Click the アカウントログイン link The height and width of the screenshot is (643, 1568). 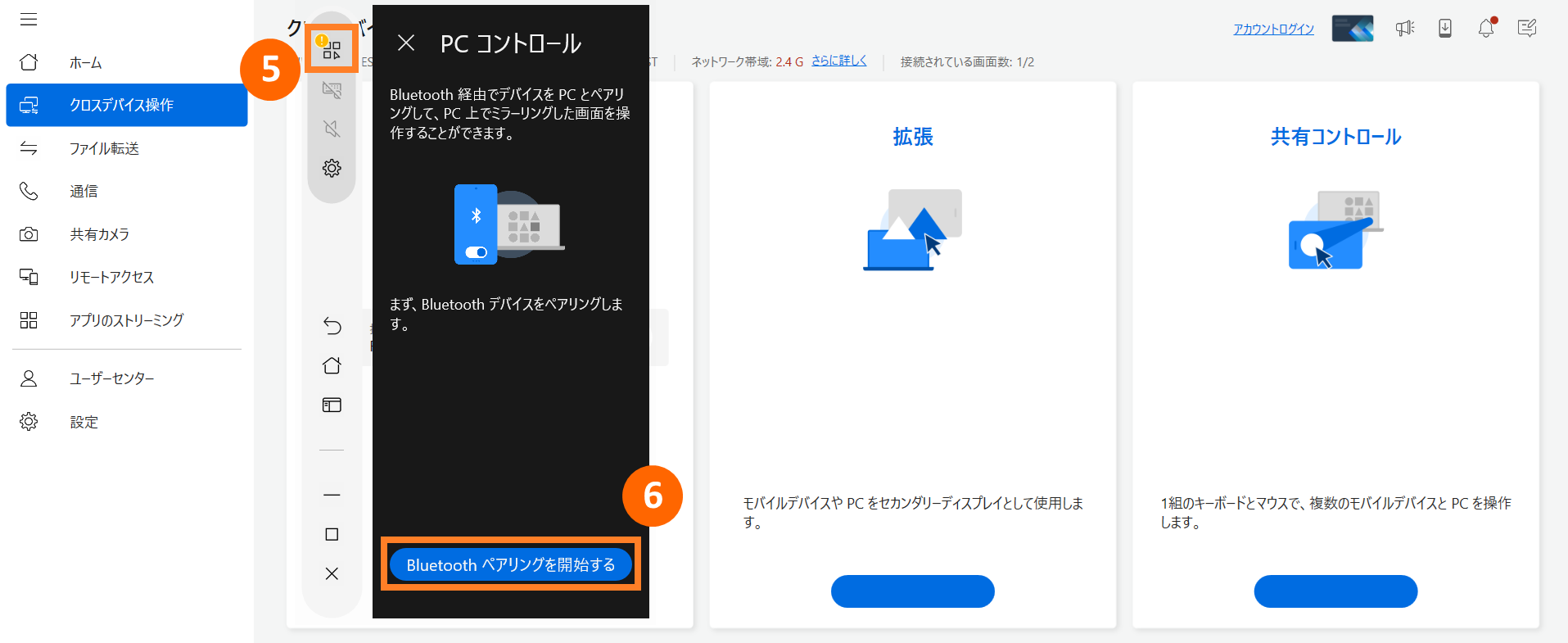click(1273, 29)
